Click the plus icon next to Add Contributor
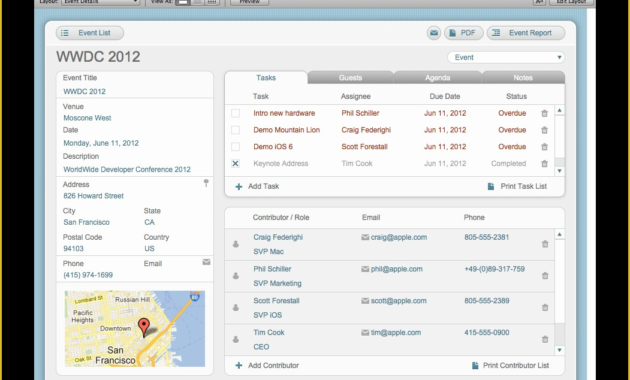 239,366
